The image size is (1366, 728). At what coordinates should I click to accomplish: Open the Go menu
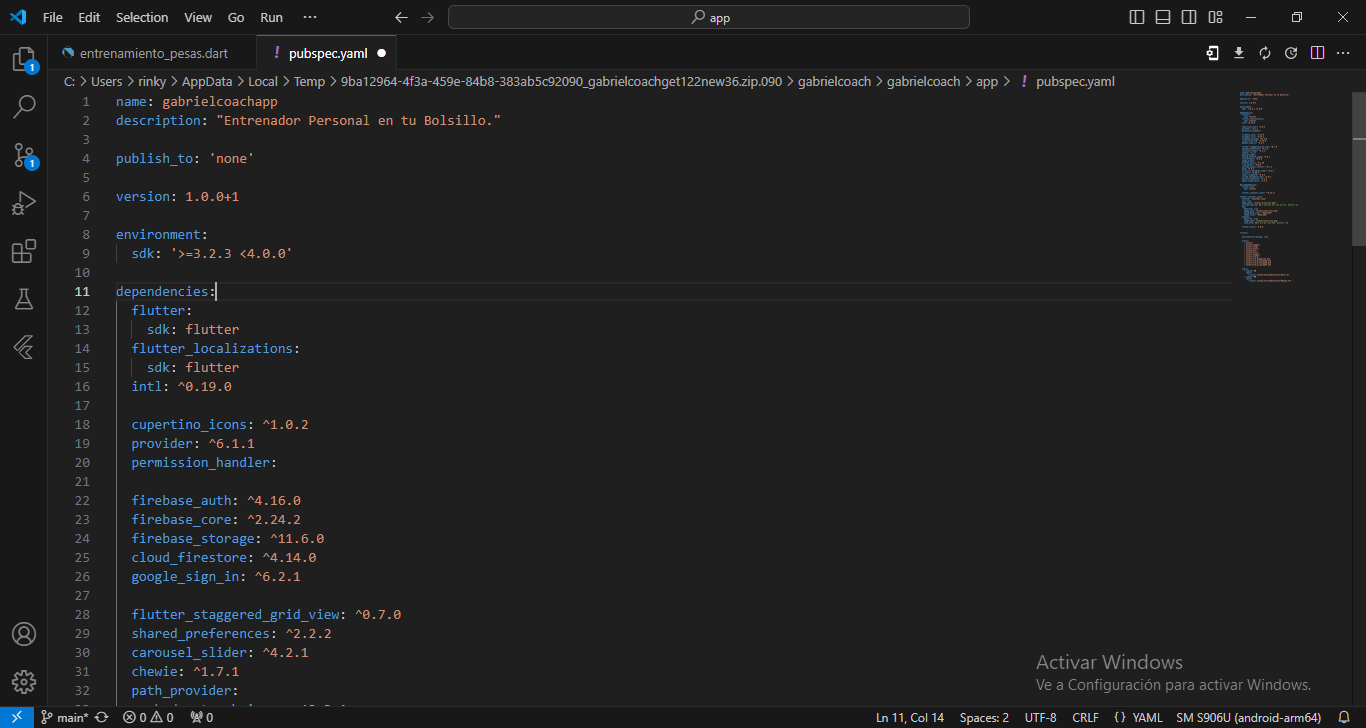[x=236, y=17]
